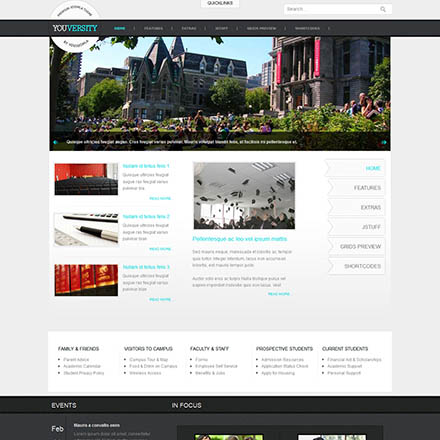Open Shortcodes in the dark top navigation bar
The width and height of the screenshot is (440, 440).
(307, 28)
